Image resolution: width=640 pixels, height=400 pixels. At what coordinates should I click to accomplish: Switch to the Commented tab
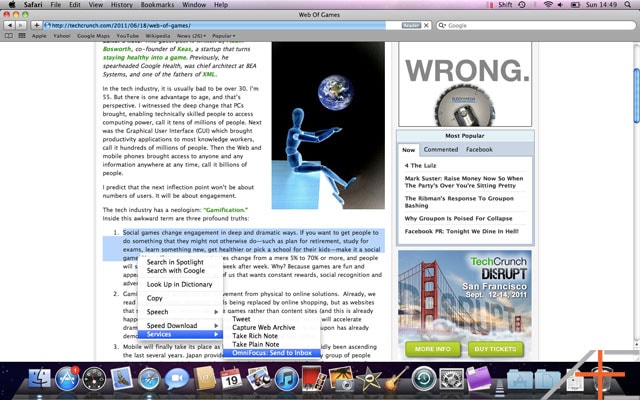[441, 150]
